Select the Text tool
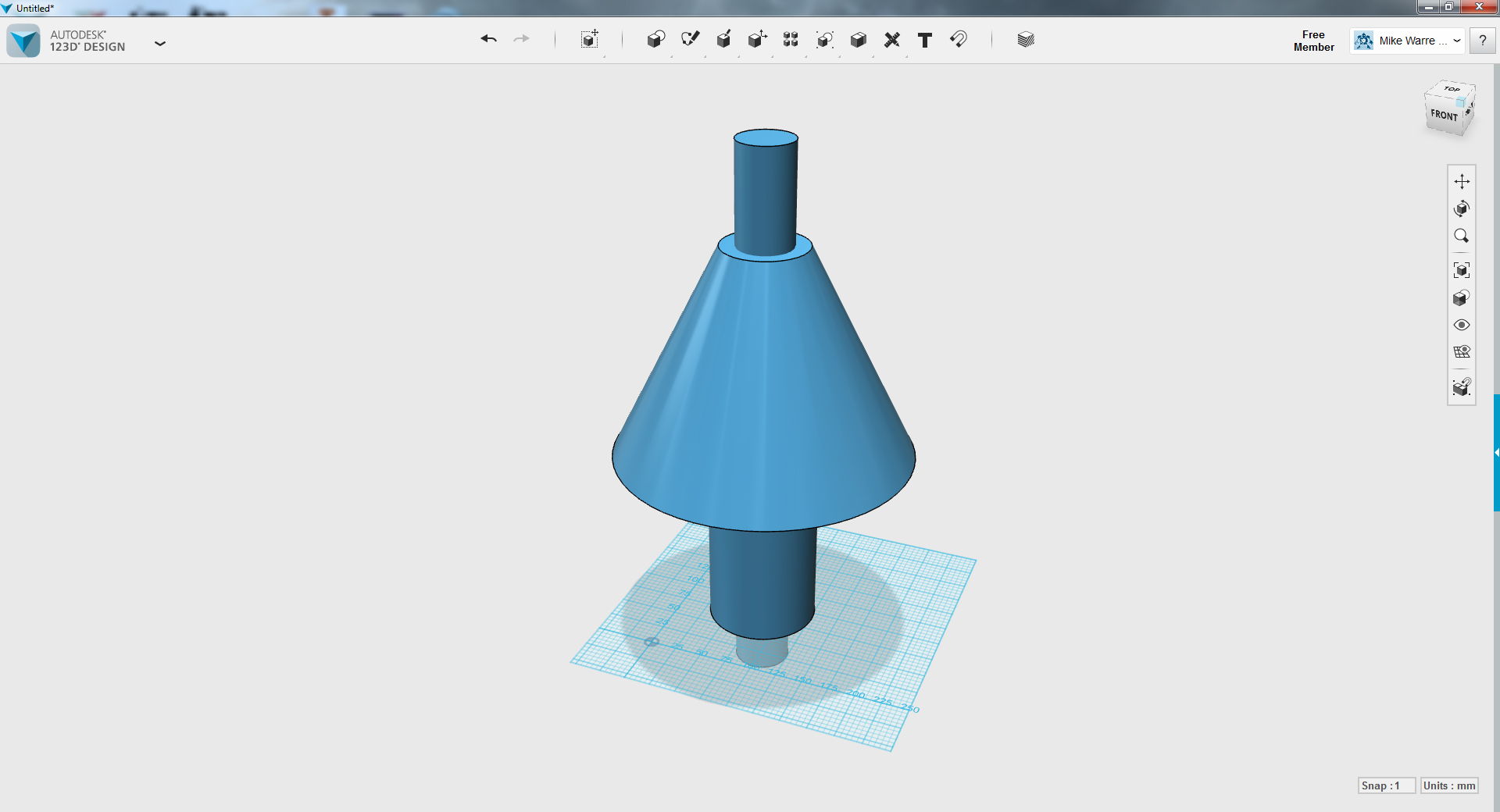This screenshot has height=812, width=1500. (x=925, y=40)
